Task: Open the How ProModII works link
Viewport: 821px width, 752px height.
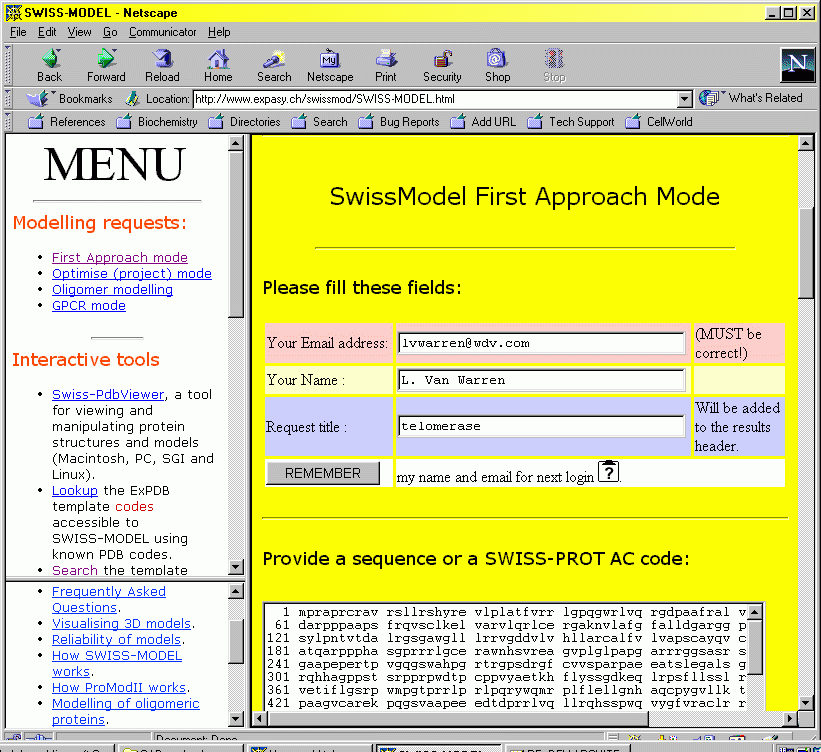Action: pos(119,688)
